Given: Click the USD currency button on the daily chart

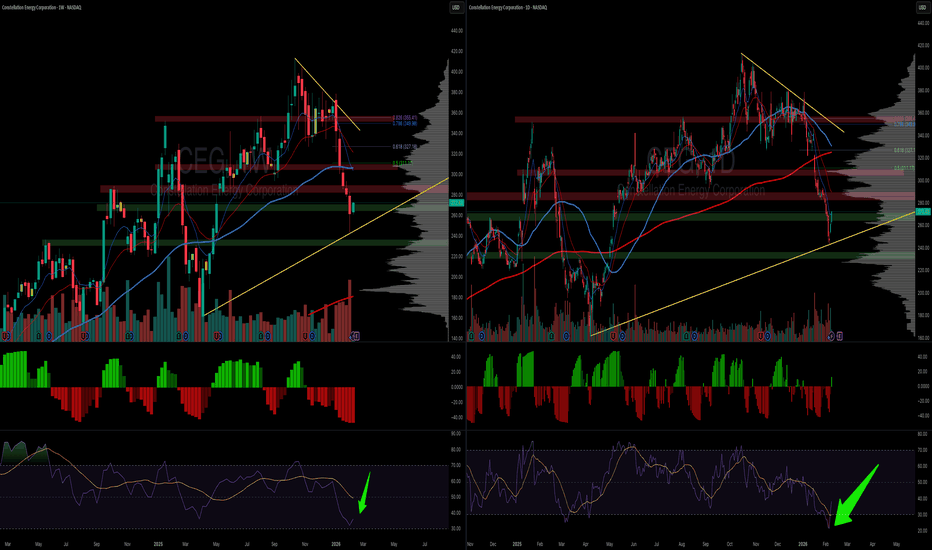Looking at the screenshot, I should pyautogui.click(x=922, y=8).
